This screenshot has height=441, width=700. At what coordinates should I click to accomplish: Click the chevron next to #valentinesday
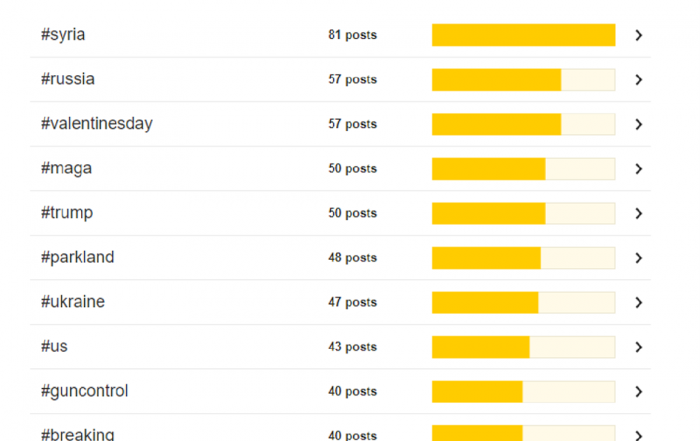pos(639,124)
